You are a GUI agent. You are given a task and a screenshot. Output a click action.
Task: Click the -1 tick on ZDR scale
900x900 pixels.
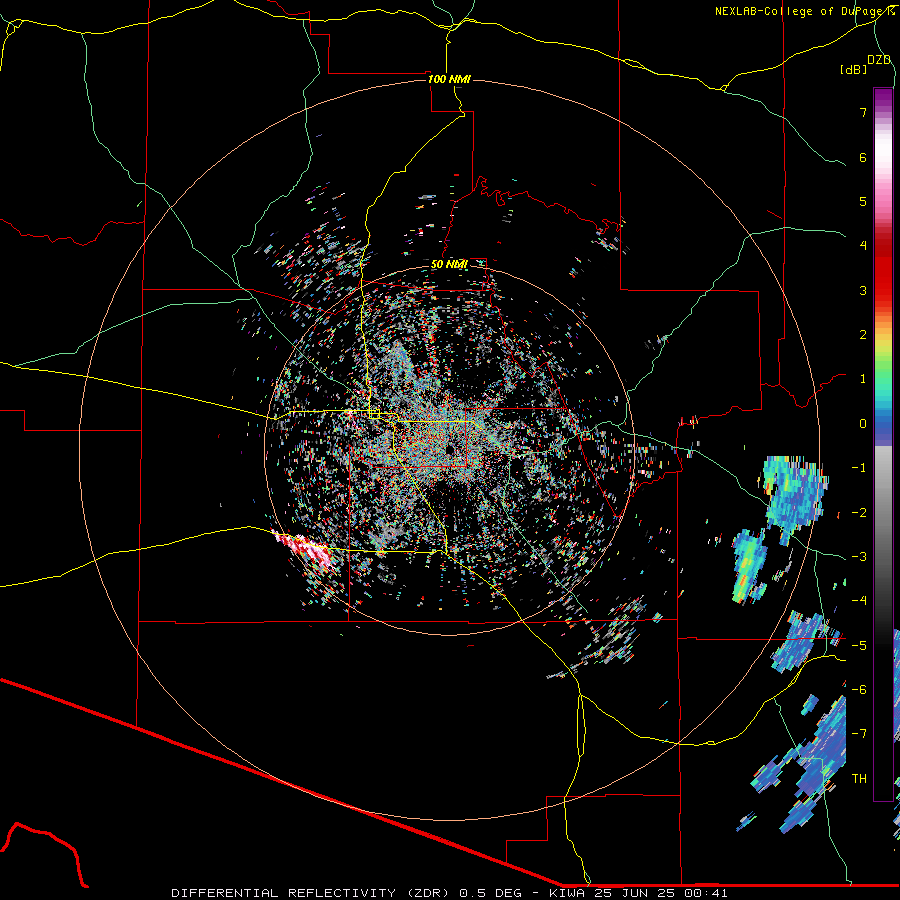859,468
